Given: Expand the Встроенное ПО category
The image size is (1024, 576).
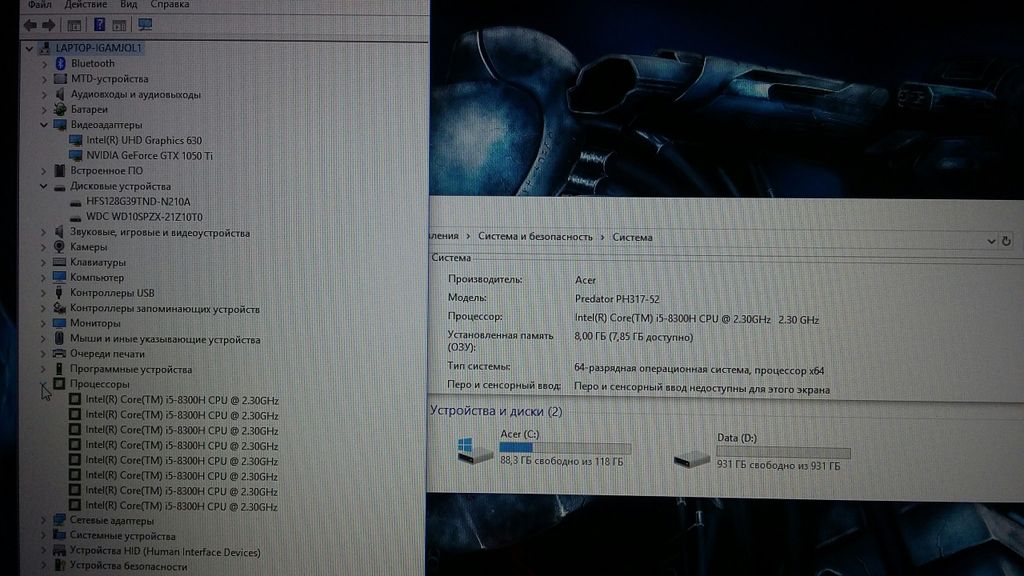Looking at the screenshot, I should coord(44,171).
